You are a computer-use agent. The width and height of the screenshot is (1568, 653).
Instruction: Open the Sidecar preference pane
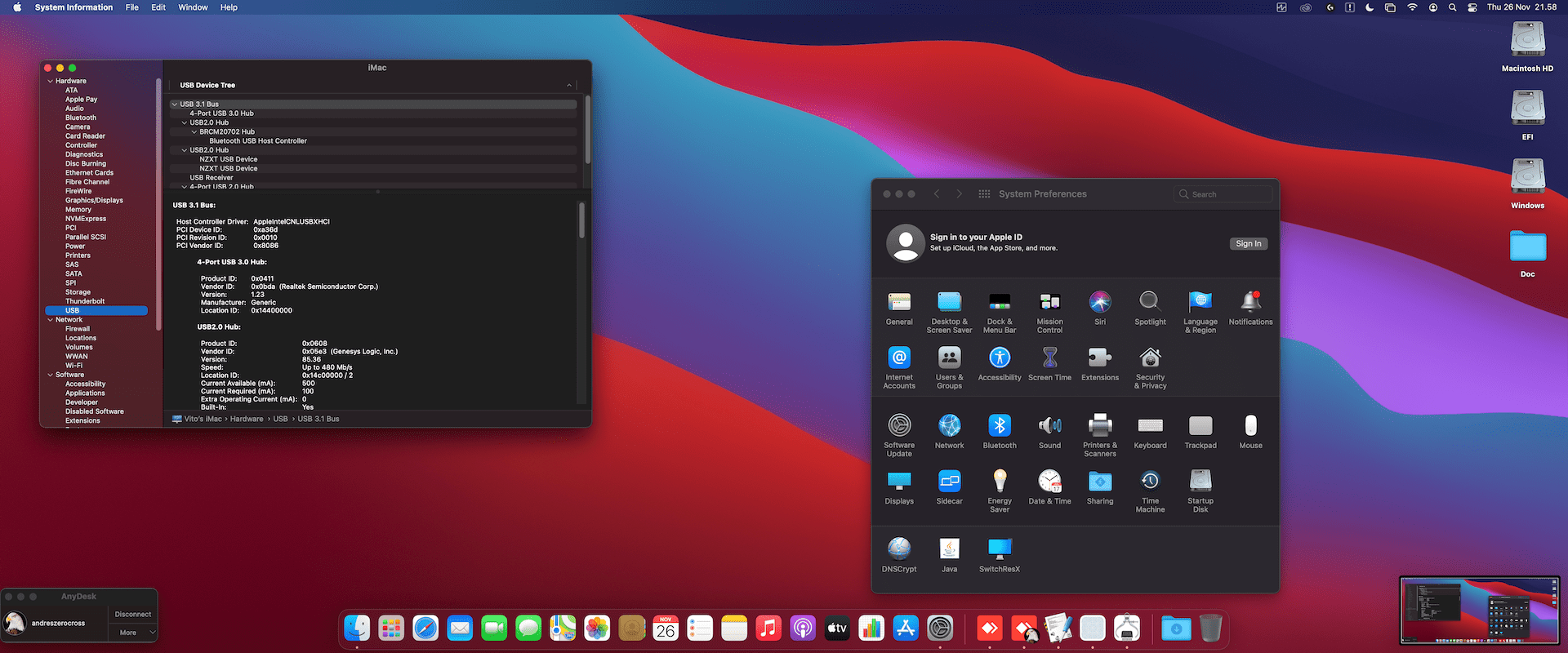point(949,482)
